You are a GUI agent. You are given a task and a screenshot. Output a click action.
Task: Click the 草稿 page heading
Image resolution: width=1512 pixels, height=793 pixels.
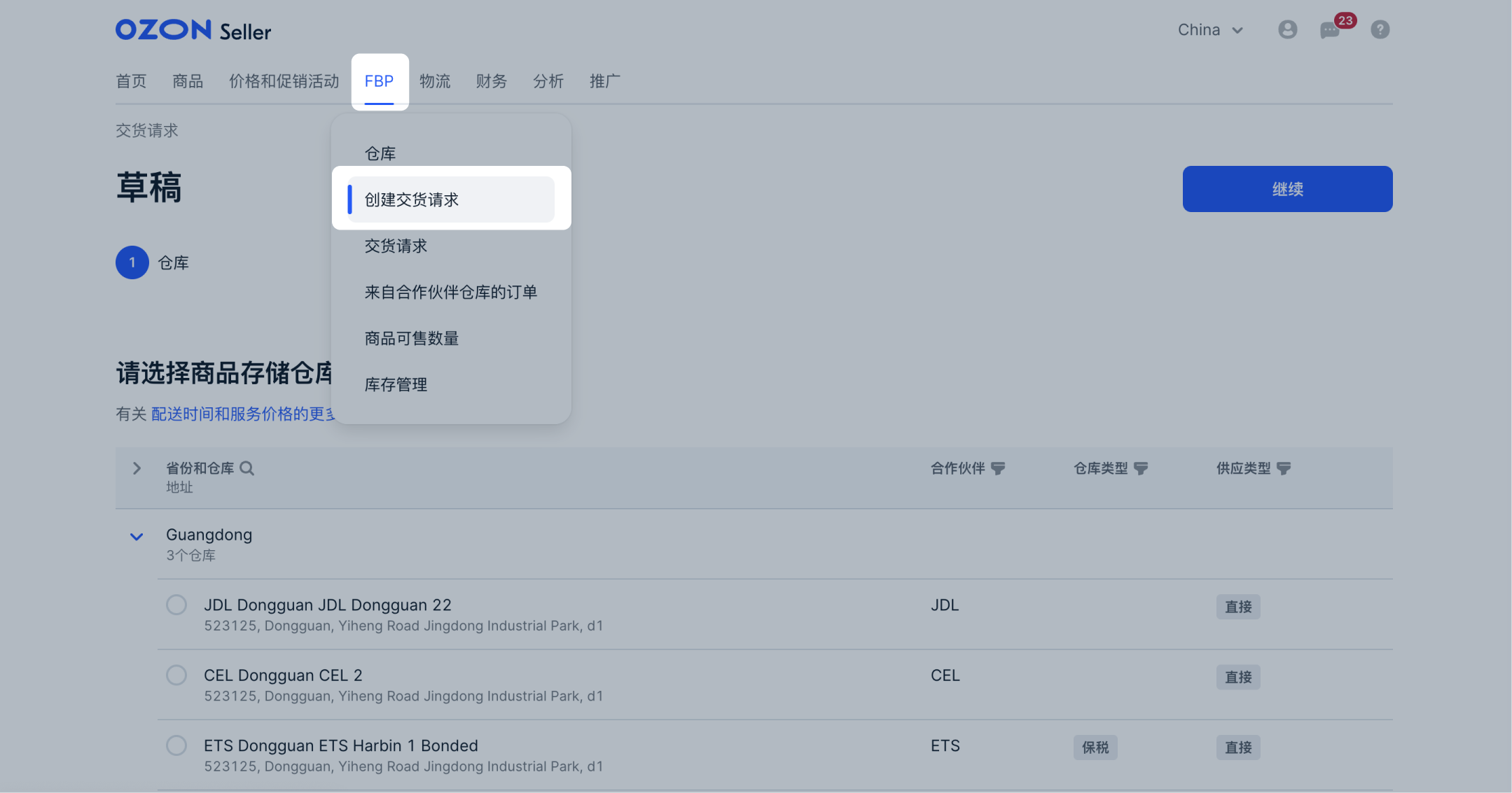(x=148, y=188)
